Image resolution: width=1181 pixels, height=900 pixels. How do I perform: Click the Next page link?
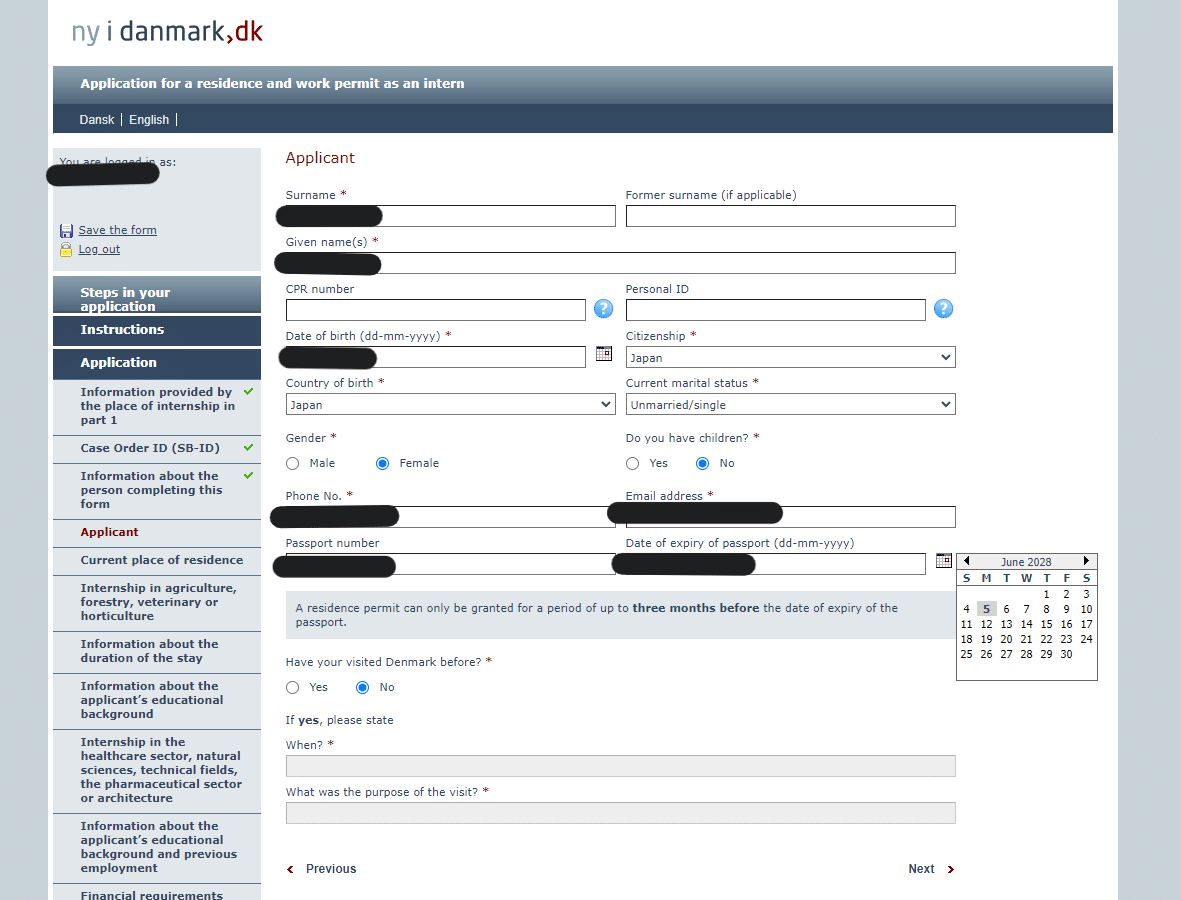coord(921,869)
